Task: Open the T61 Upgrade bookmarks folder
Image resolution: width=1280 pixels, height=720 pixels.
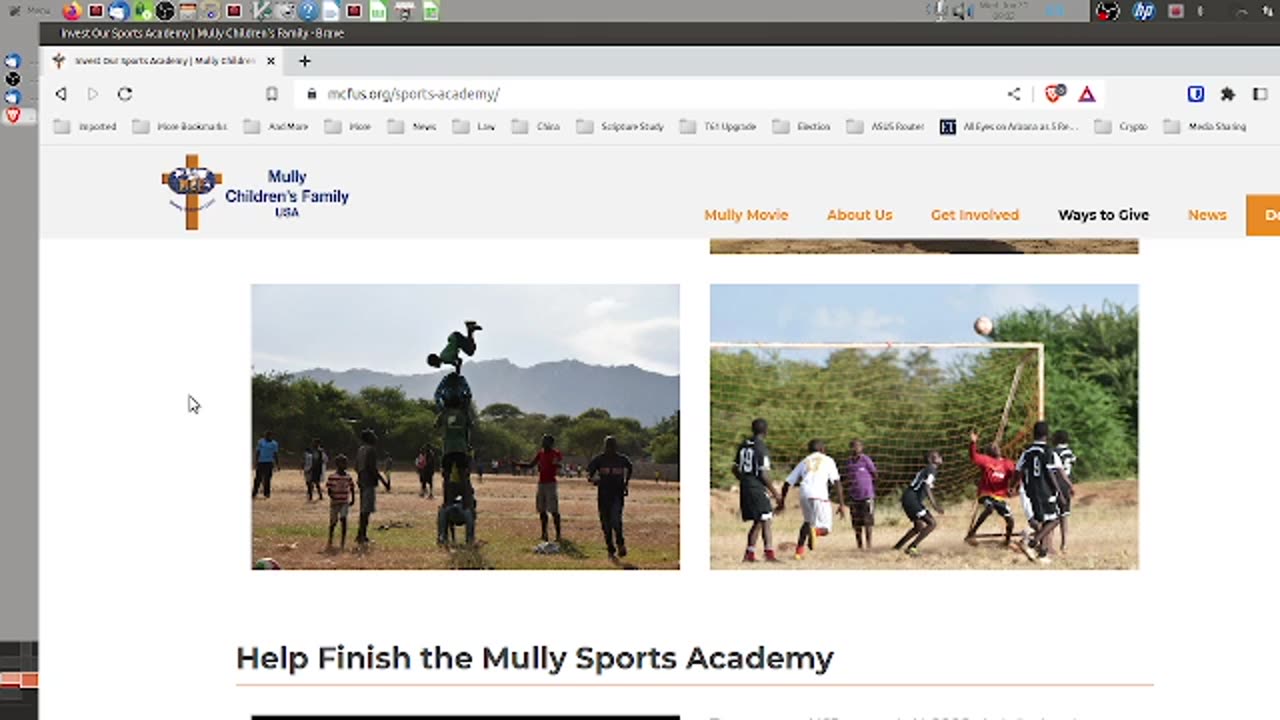Action: (x=718, y=127)
